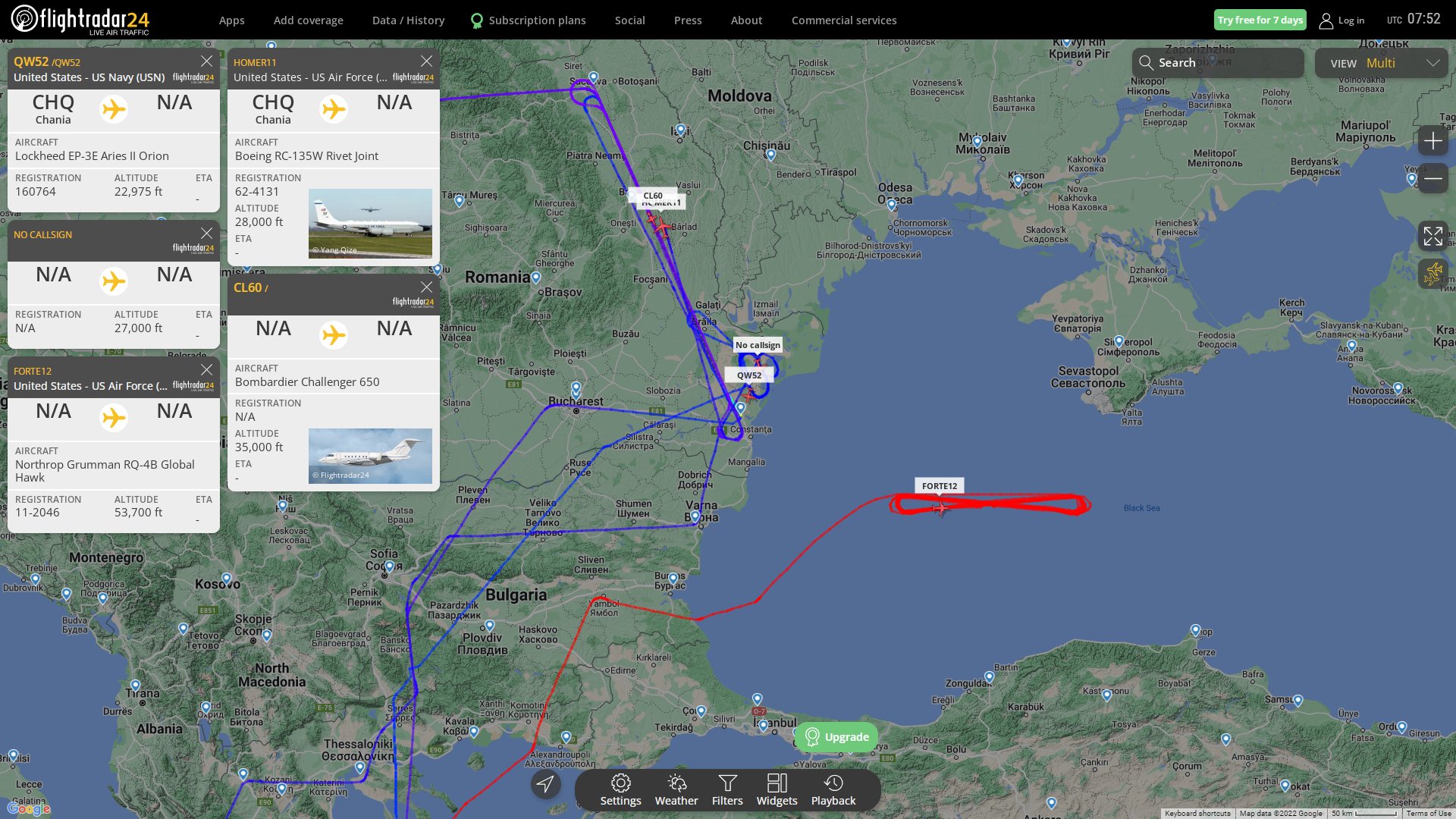This screenshot has height=819, width=1456.
Task: Click the HOMER11 callsign header
Action: (x=255, y=62)
